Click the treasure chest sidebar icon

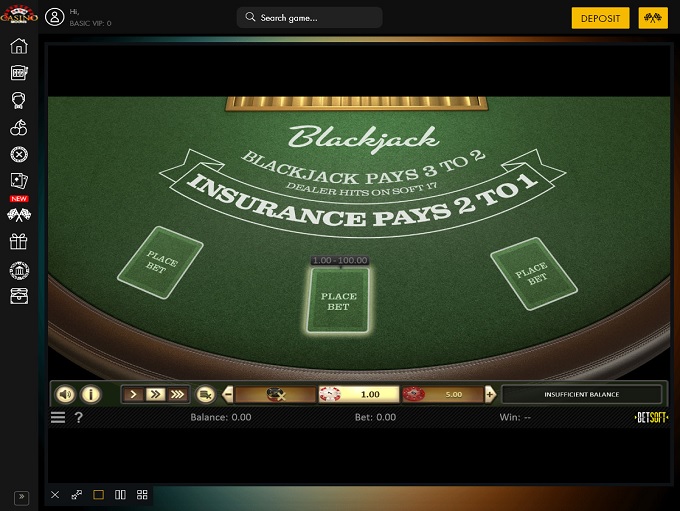18,296
